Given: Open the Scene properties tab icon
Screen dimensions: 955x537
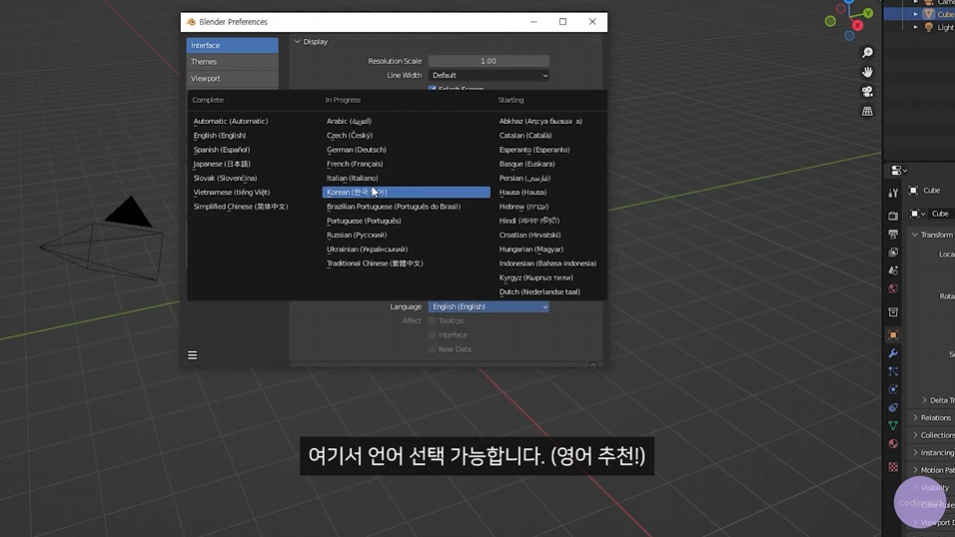Looking at the screenshot, I should 893,270.
